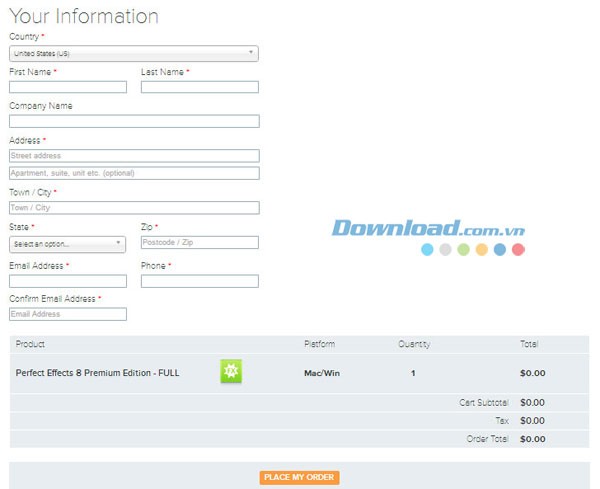Click the First Name input field
600x489 pixels.
pyautogui.click(x=68, y=87)
